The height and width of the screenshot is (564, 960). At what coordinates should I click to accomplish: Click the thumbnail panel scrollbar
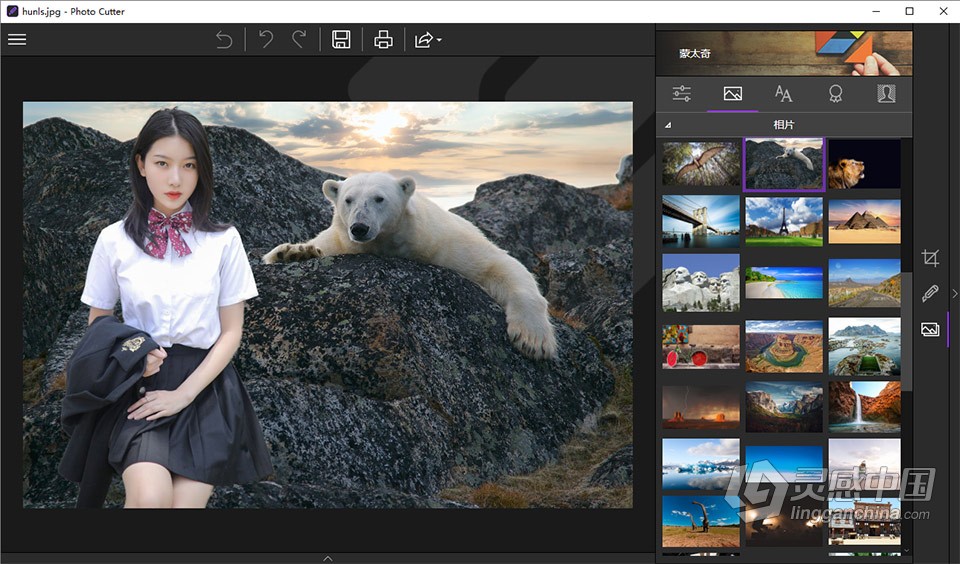(907, 331)
